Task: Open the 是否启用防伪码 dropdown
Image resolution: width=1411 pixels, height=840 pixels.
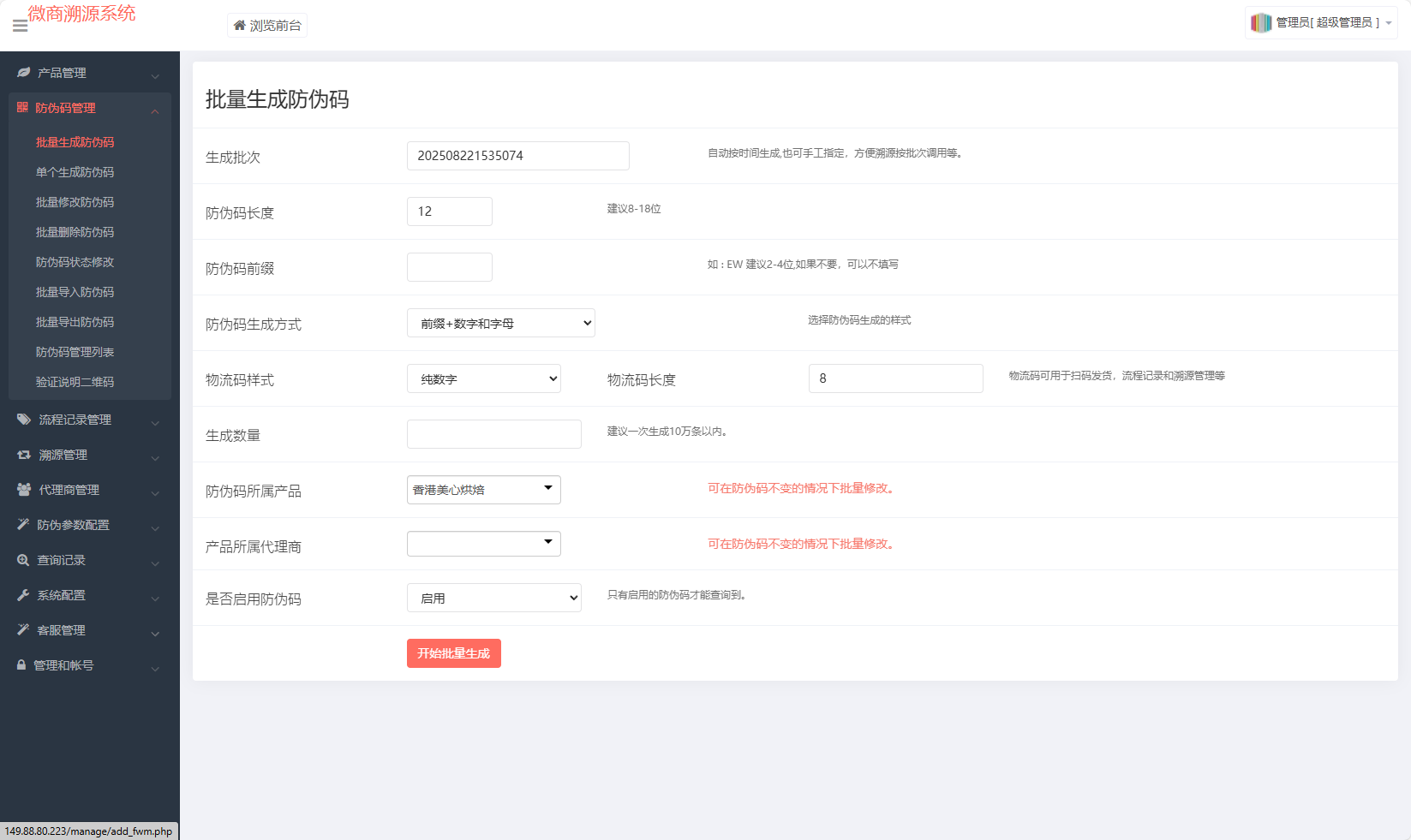Action: point(493,598)
